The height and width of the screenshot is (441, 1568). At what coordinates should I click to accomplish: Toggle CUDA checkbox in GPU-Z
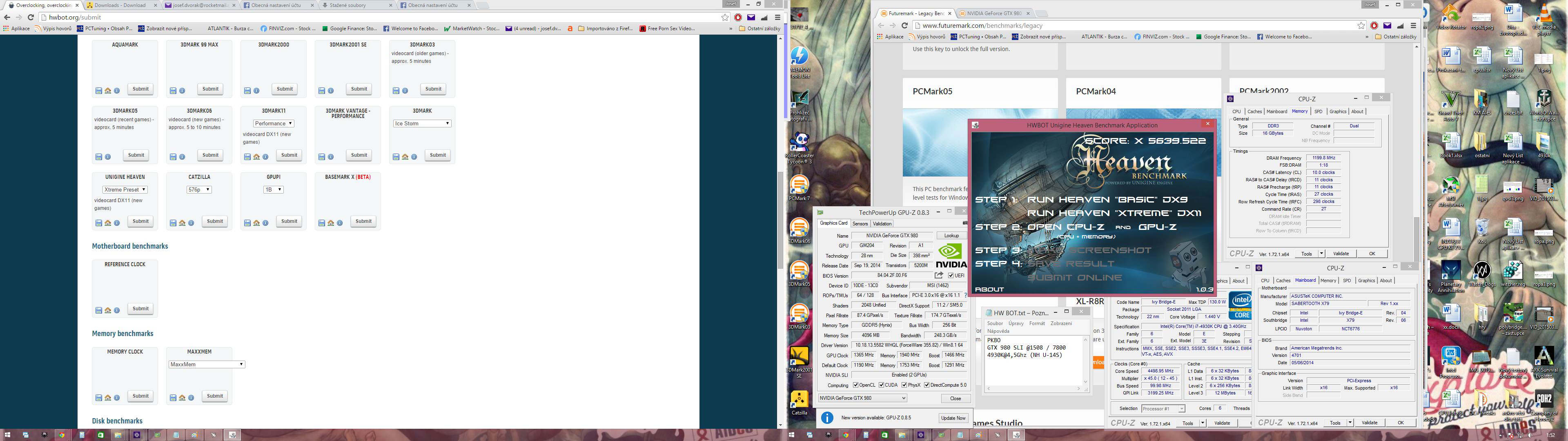[881, 385]
